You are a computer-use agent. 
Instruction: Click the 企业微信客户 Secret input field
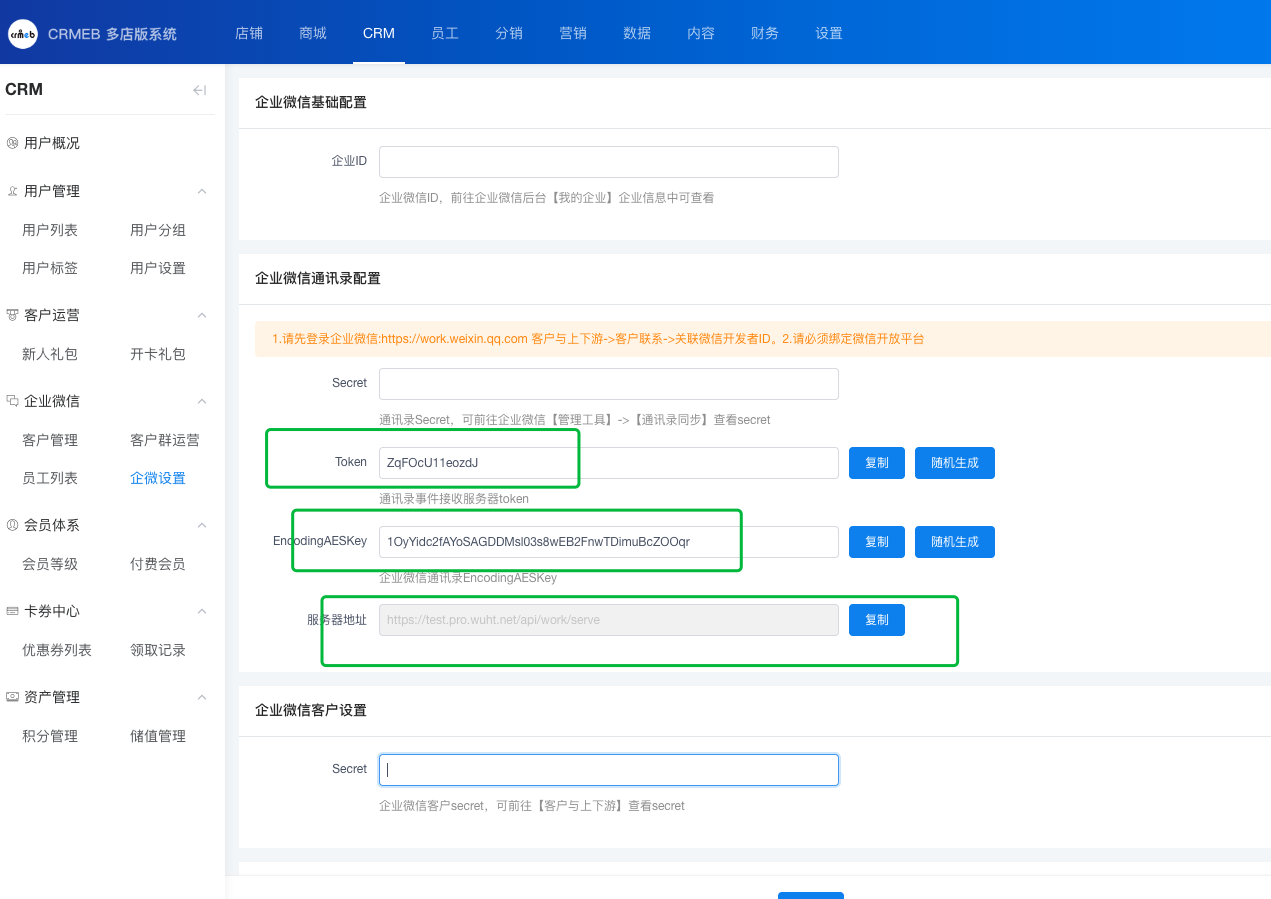[608, 770]
